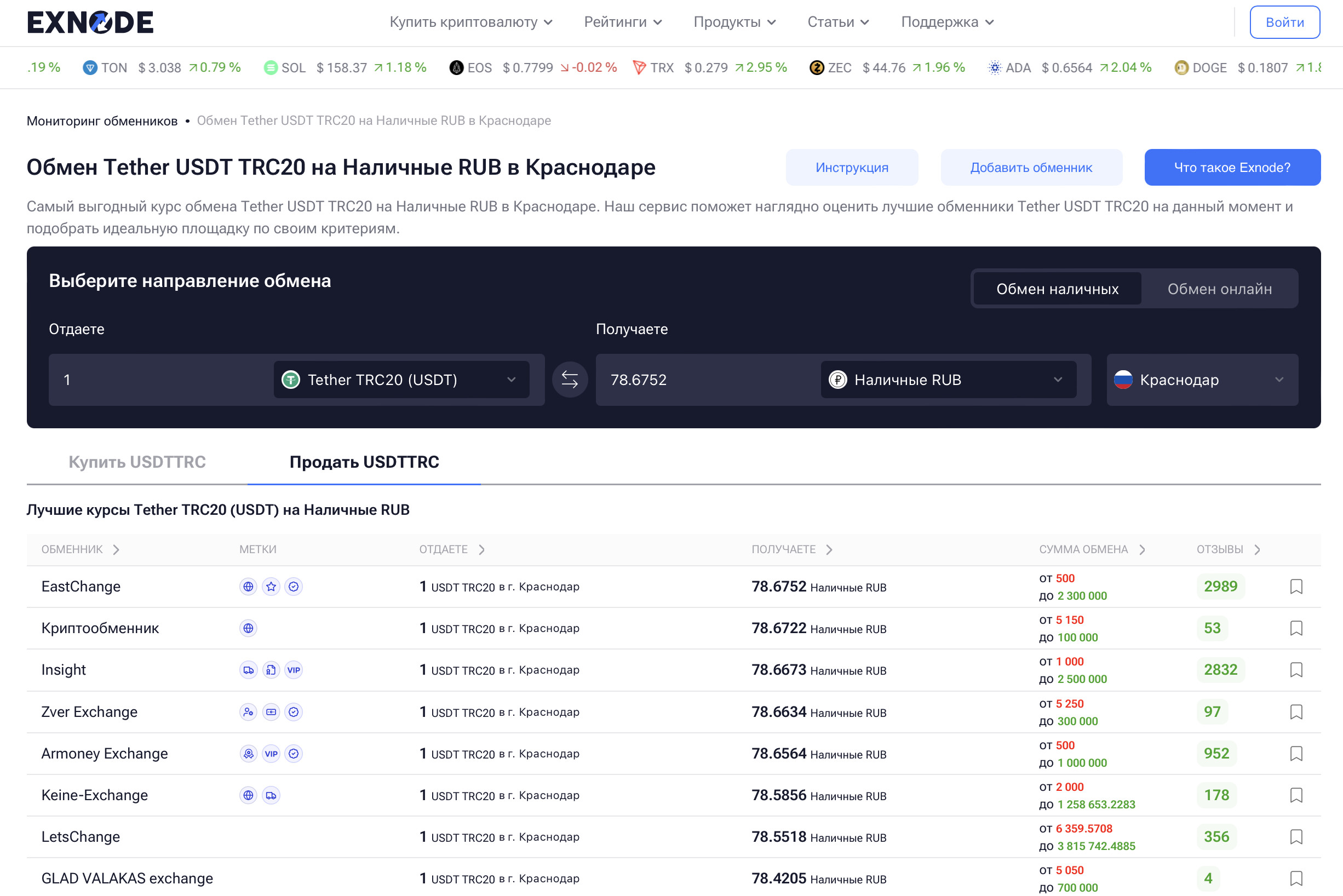1343x896 pixels.
Task: Expand the Краснодар city dropdown
Action: click(x=1201, y=380)
